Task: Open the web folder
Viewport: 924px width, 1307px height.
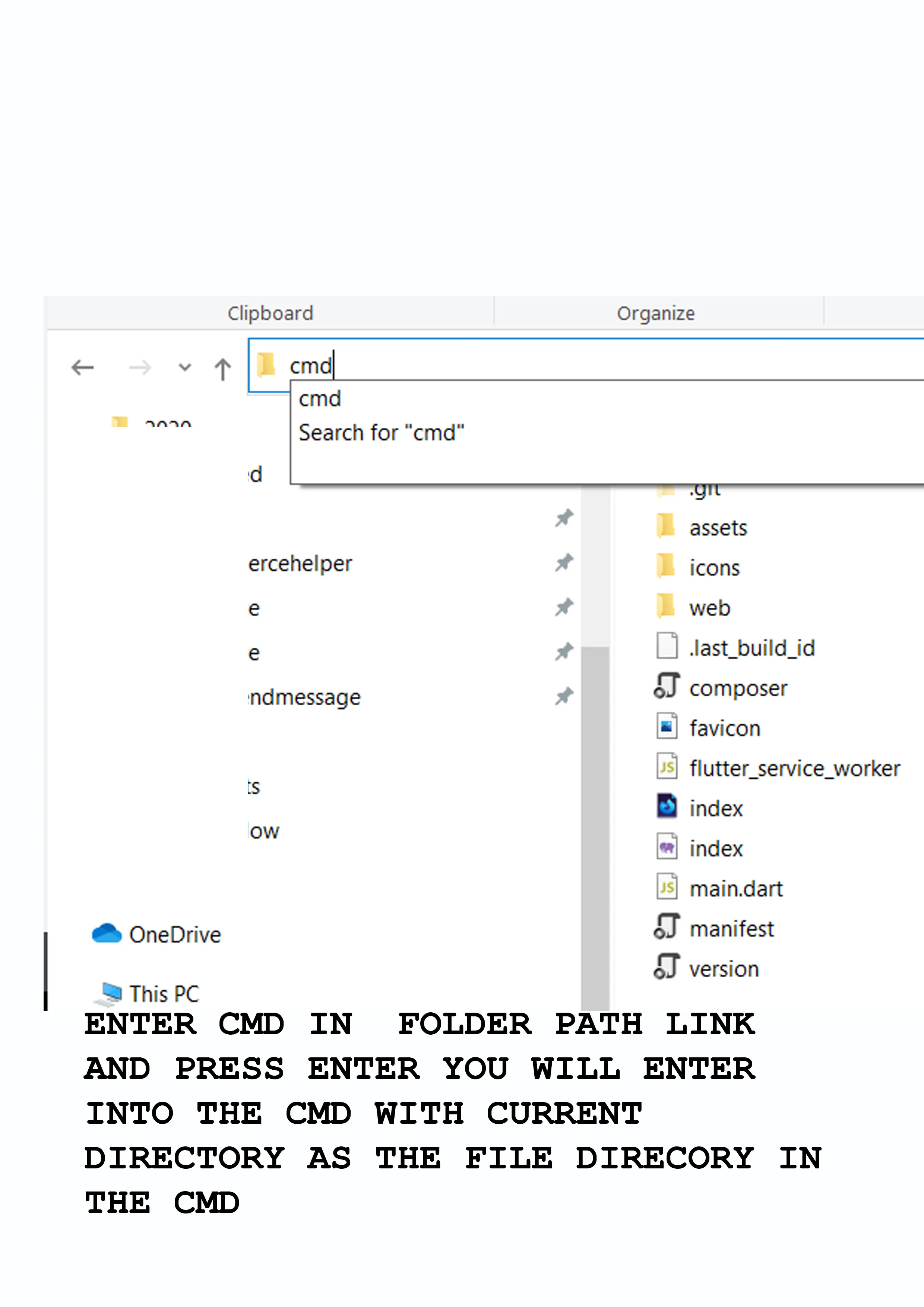Action: (x=709, y=608)
